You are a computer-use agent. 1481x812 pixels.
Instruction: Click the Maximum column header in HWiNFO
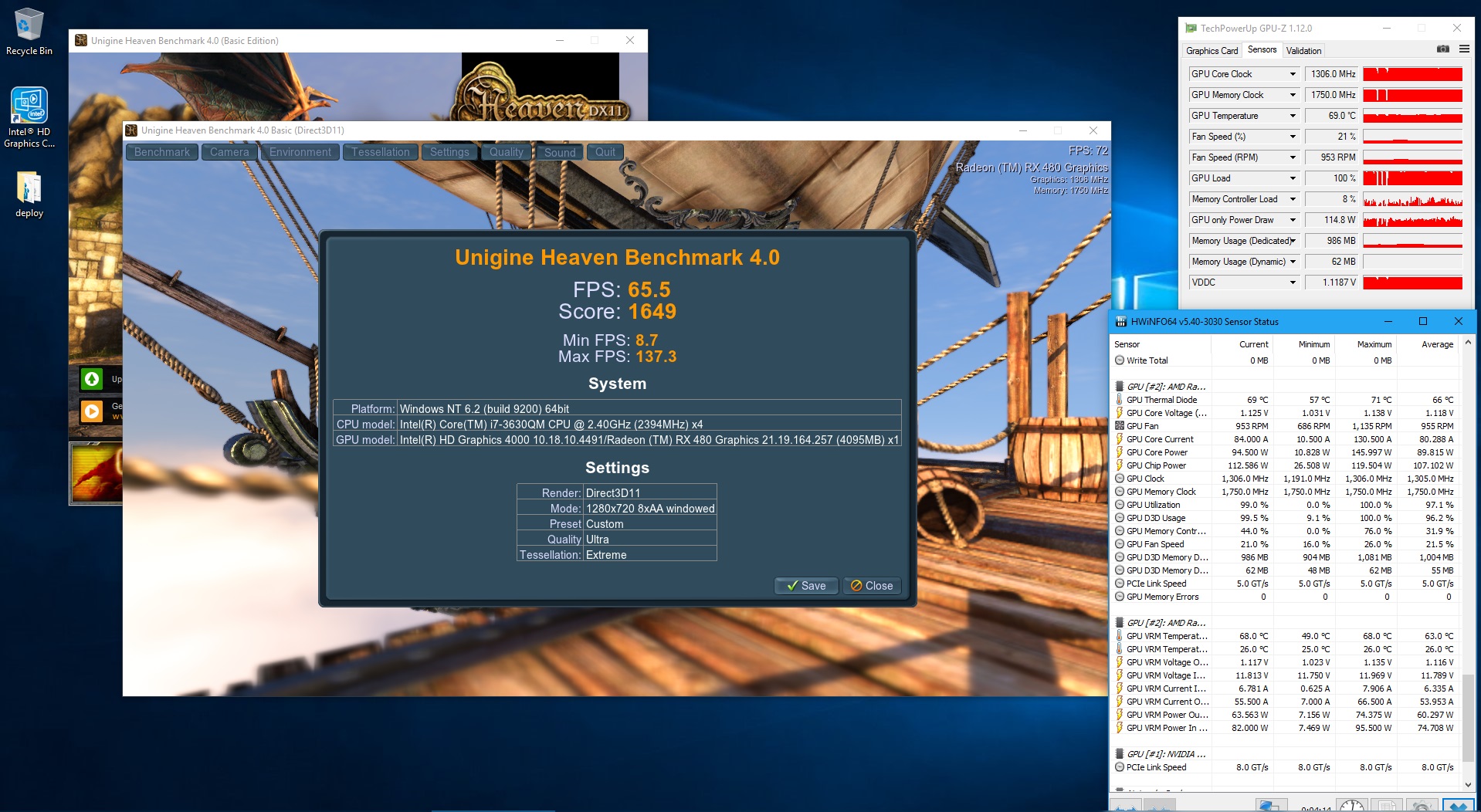point(1365,344)
